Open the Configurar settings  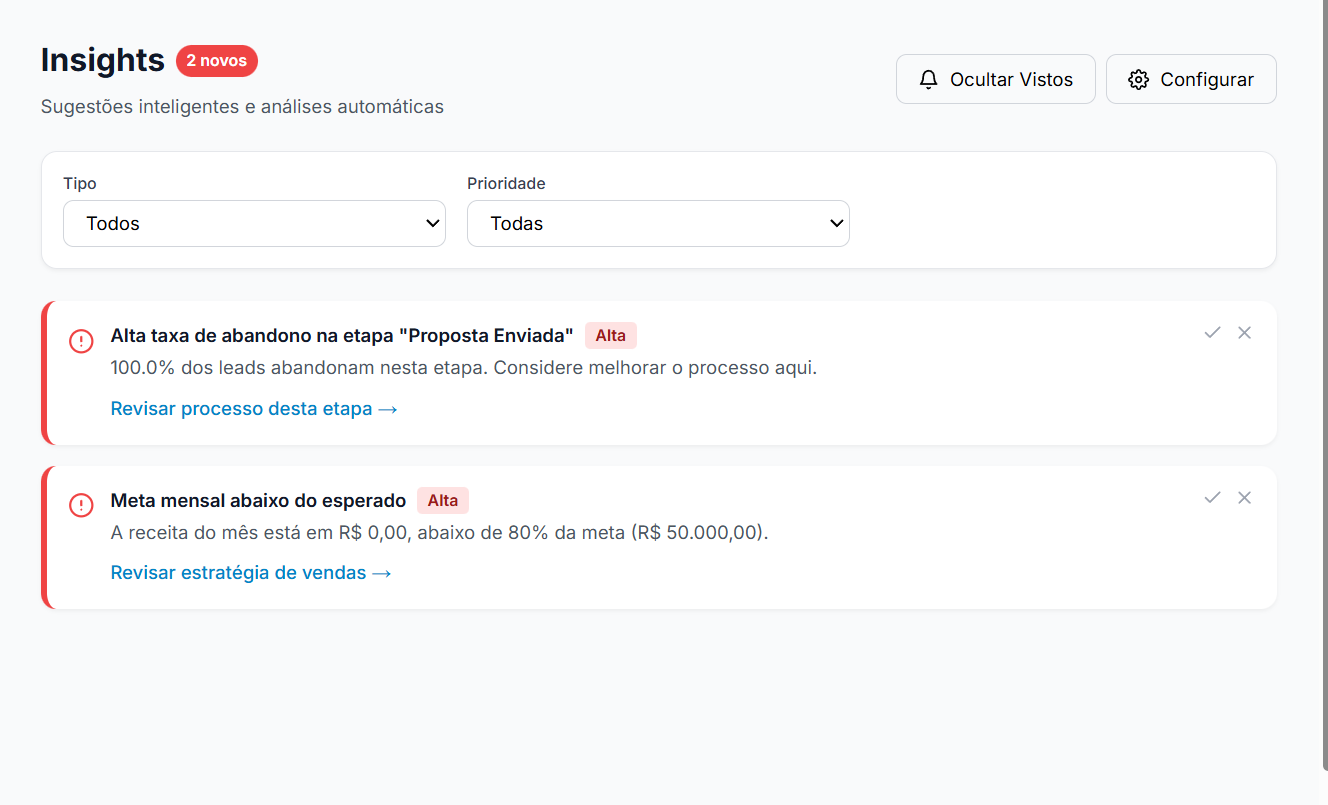1190,78
